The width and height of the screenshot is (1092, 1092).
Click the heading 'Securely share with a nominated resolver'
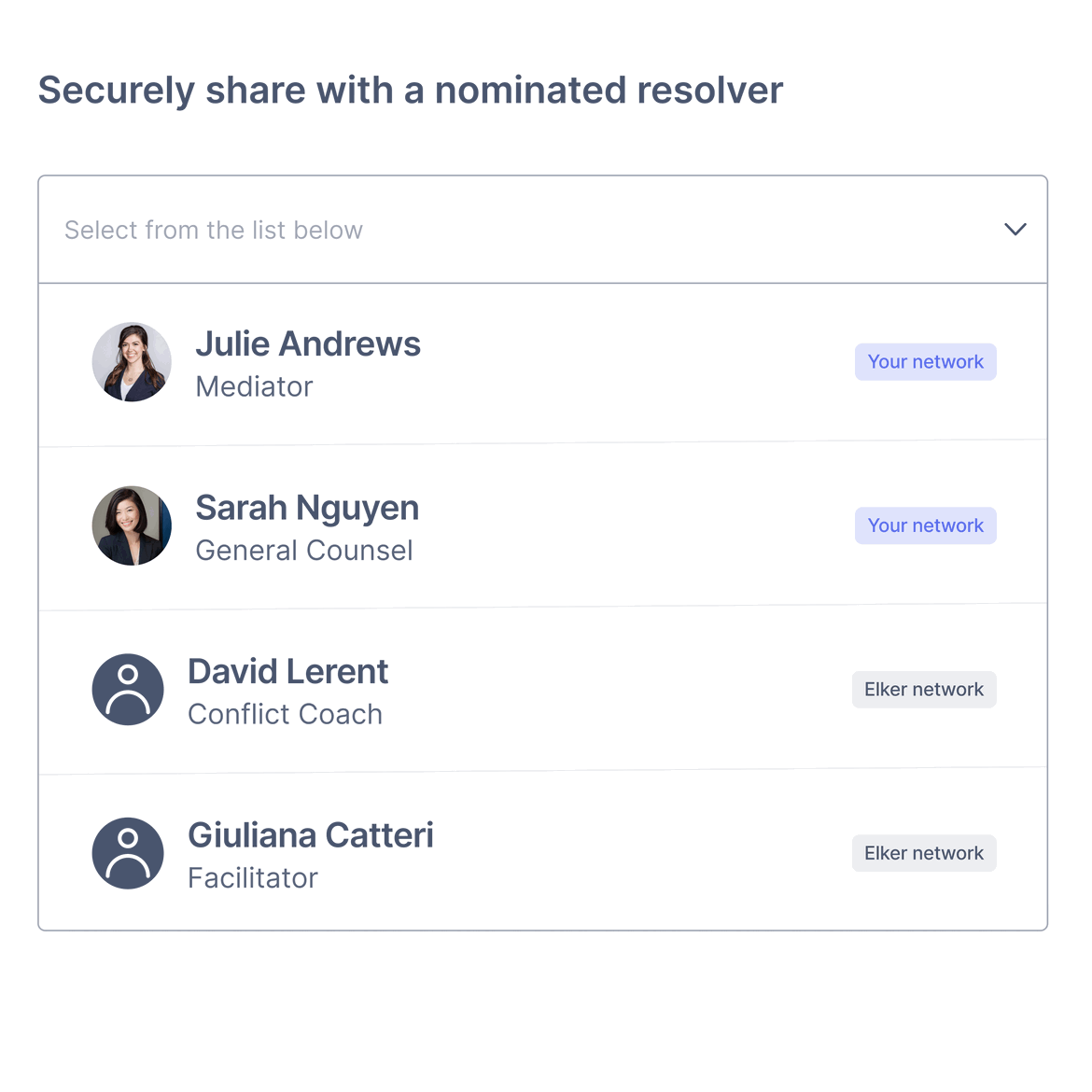point(411,90)
